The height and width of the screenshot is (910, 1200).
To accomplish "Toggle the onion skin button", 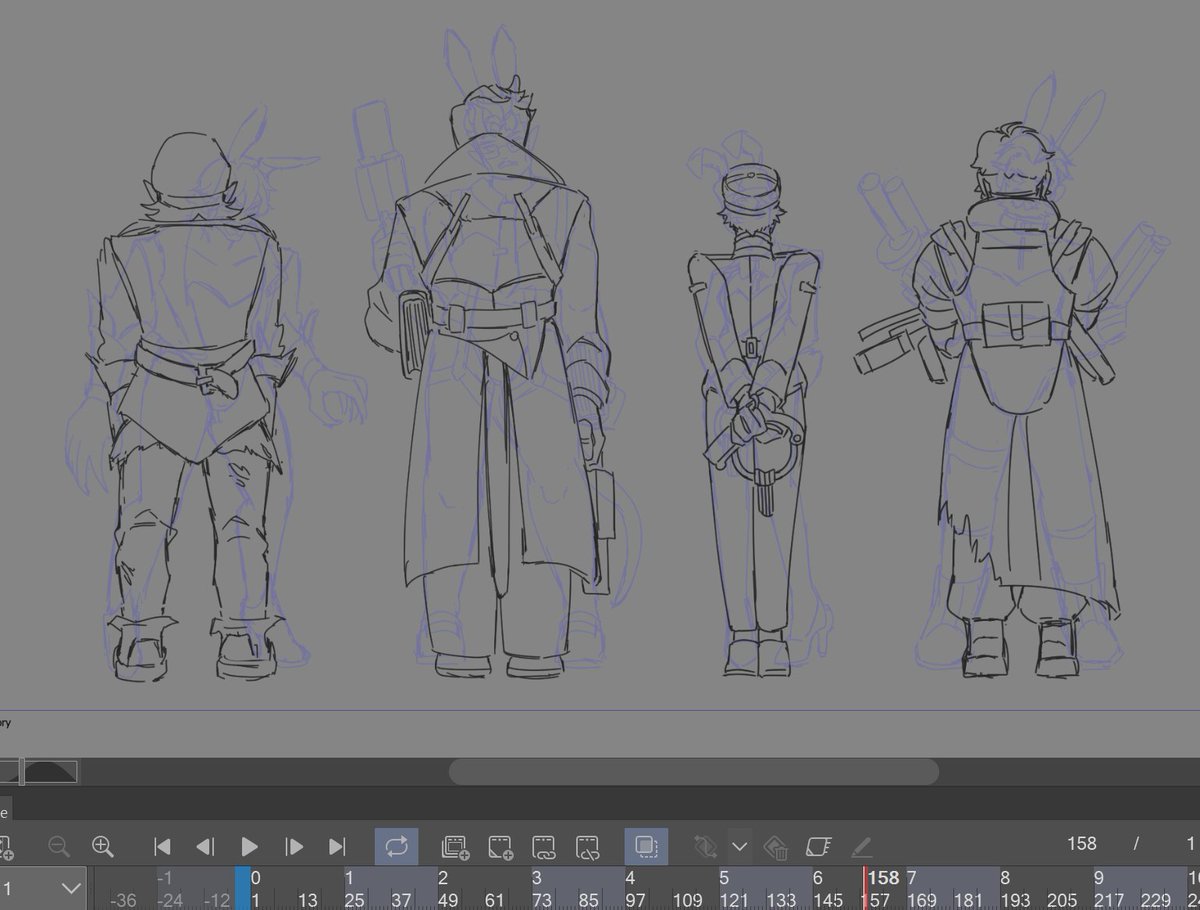I will click(647, 847).
